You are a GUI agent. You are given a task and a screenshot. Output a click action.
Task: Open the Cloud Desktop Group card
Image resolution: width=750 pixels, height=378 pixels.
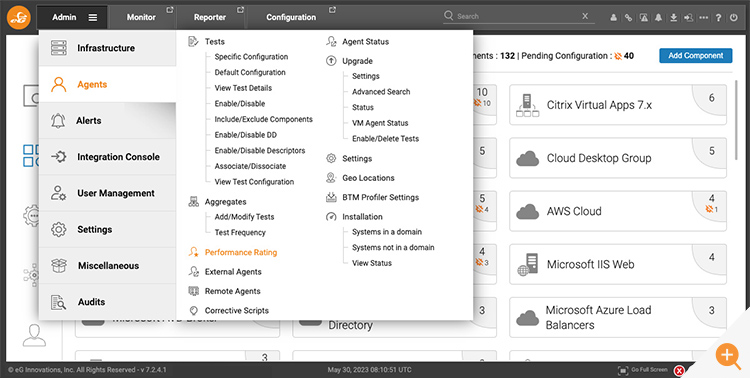point(618,158)
